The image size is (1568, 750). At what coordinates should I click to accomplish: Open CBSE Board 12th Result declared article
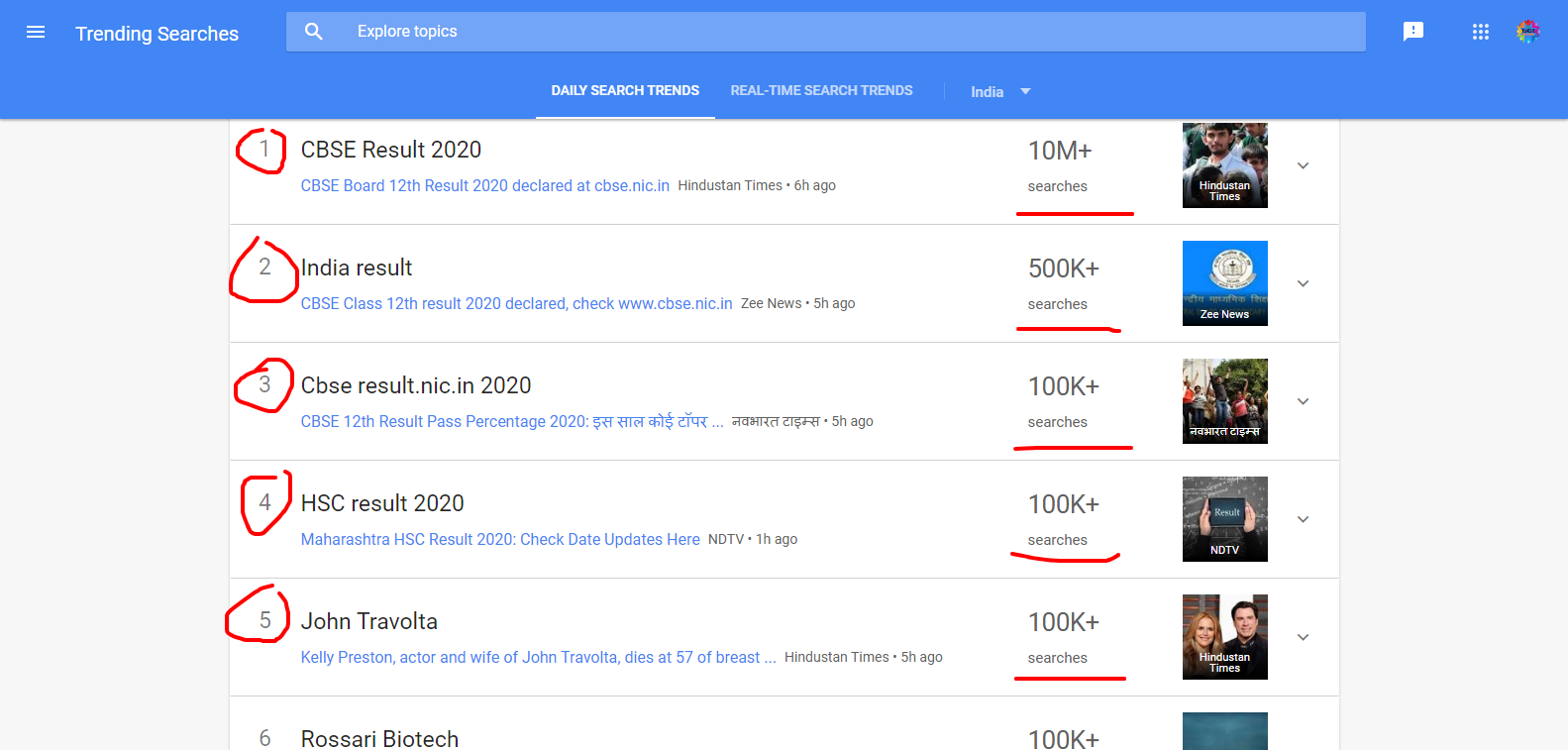pyautogui.click(x=485, y=185)
